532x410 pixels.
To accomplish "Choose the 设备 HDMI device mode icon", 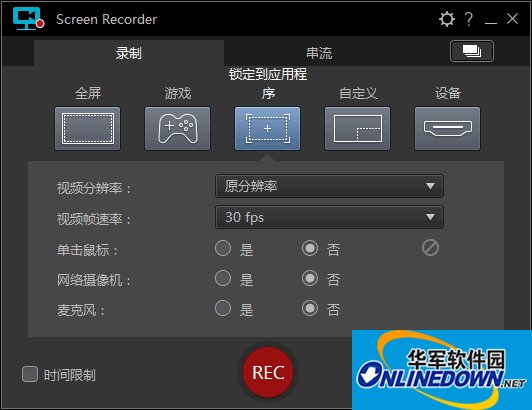I will pos(448,129).
